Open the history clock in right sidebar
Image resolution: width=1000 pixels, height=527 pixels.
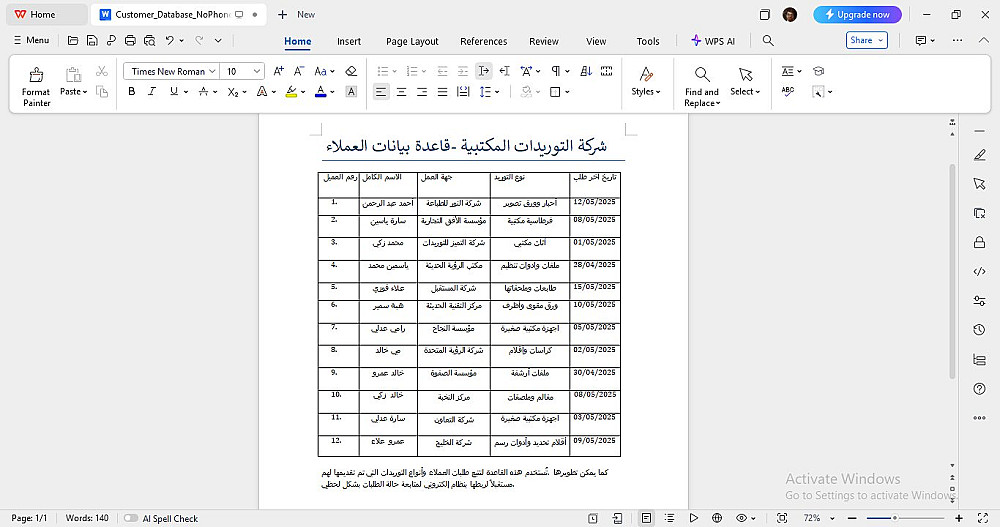pyautogui.click(x=980, y=329)
